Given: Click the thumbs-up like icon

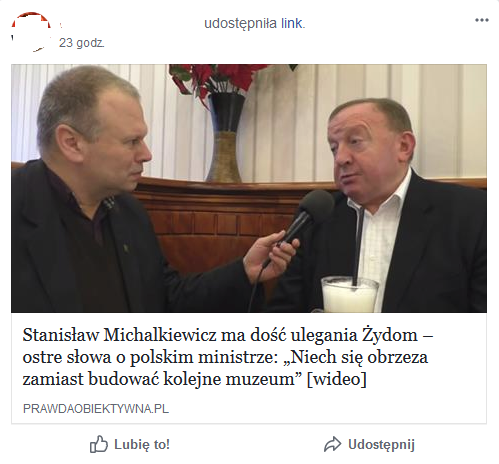Looking at the screenshot, I should coord(99,444).
